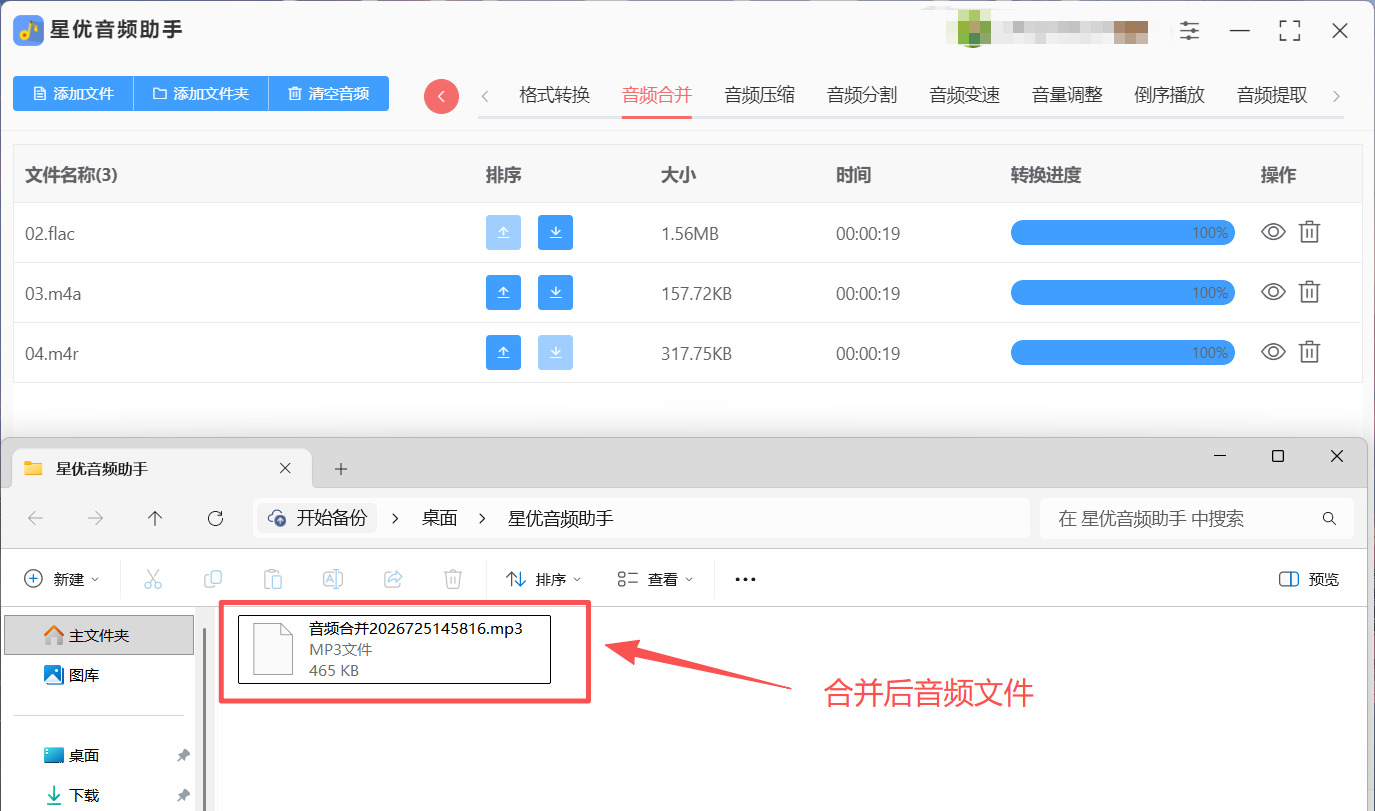The image size is (1375, 811).
Task: Move 02.flac down in sort order
Action: coord(555,233)
